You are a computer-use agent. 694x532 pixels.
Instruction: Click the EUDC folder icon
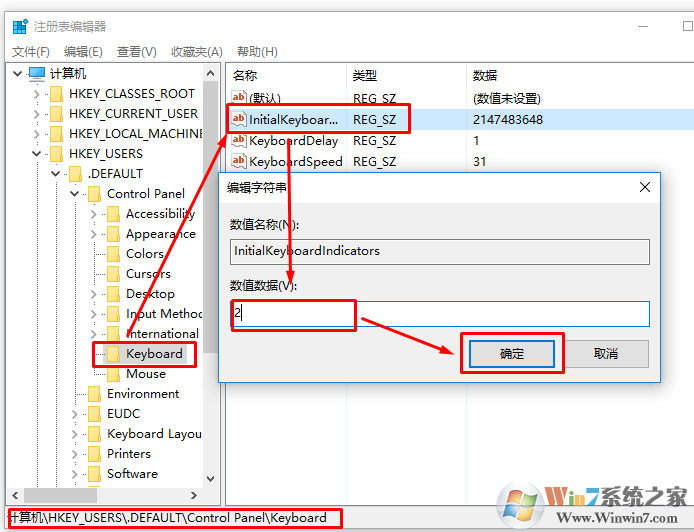(x=94, y=414)
